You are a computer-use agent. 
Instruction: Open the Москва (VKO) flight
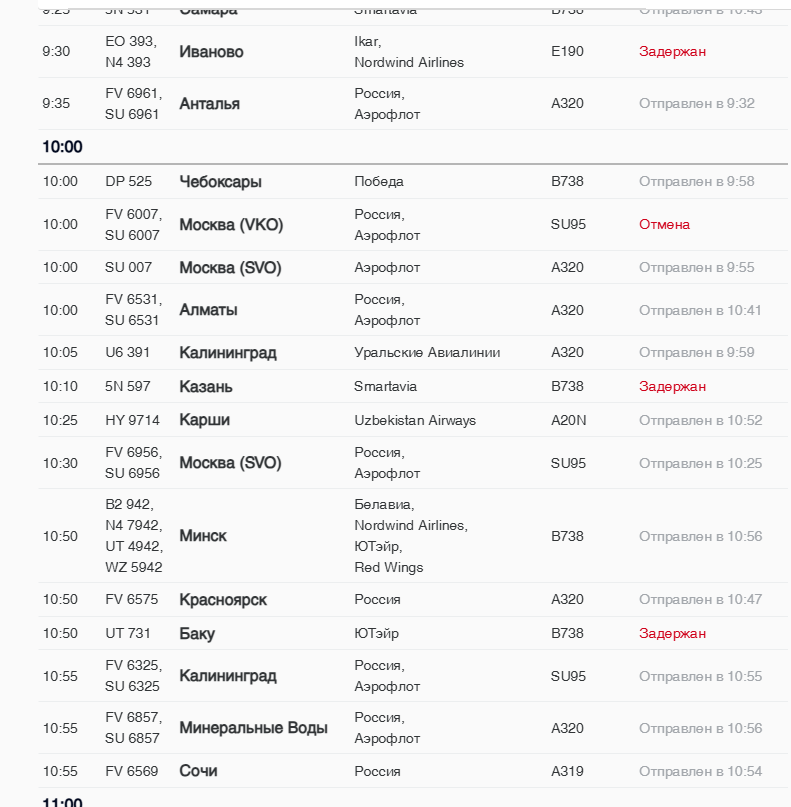(231, 225)
